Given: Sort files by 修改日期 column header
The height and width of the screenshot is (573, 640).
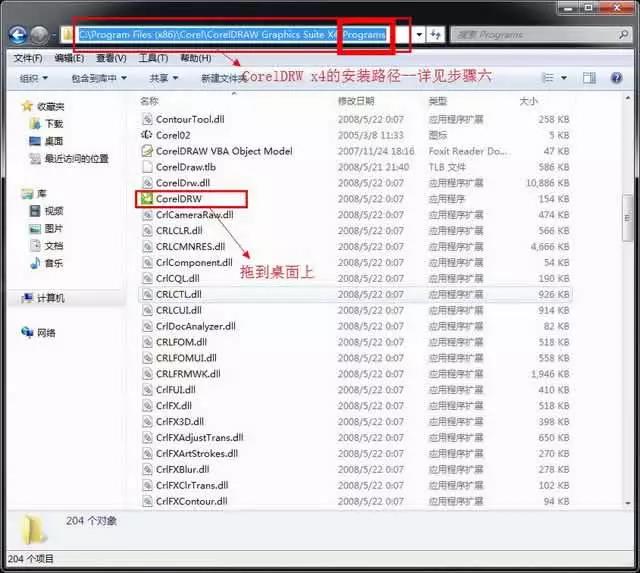Looking at the screenshot, I should tap(356, 101).
